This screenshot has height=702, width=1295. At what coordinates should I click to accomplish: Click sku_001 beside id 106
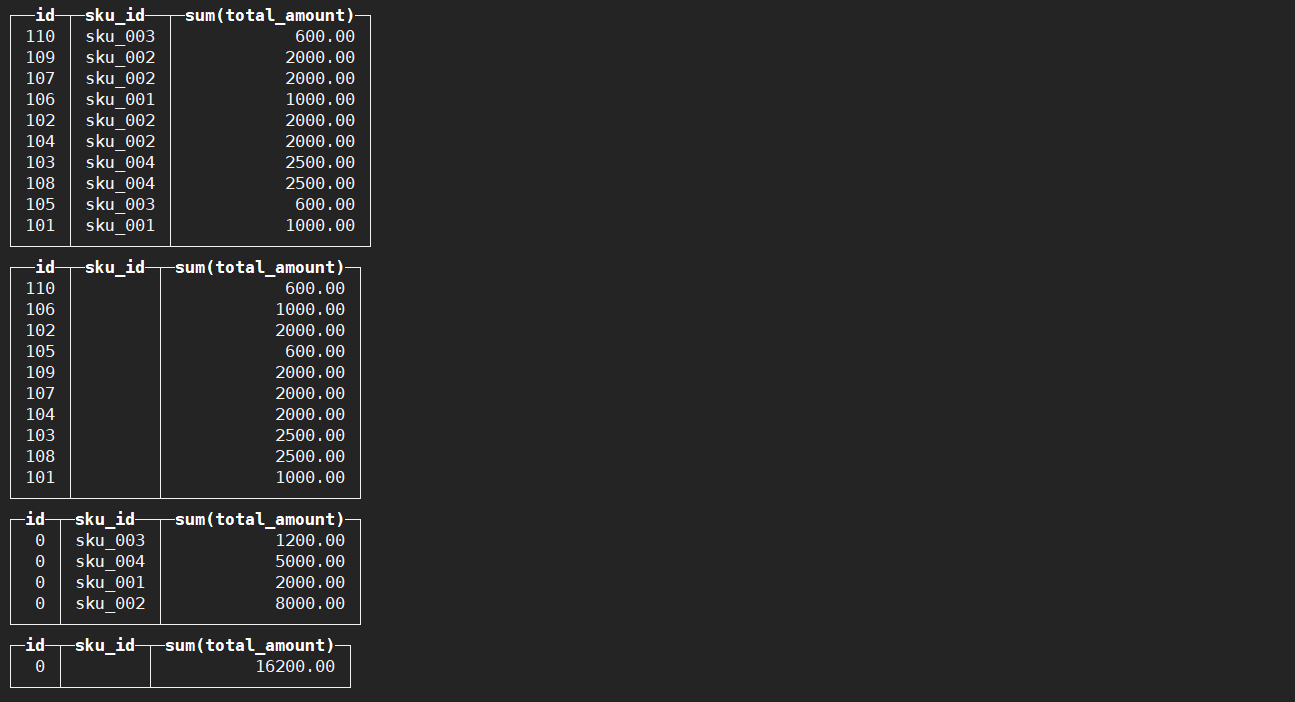pos(120,99)
